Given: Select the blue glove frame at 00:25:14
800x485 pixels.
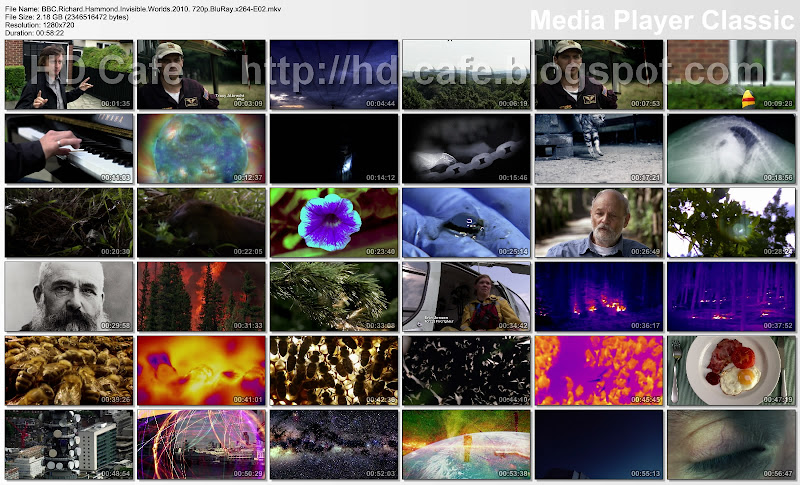Looking at the screenshot, I should point(466,222).
